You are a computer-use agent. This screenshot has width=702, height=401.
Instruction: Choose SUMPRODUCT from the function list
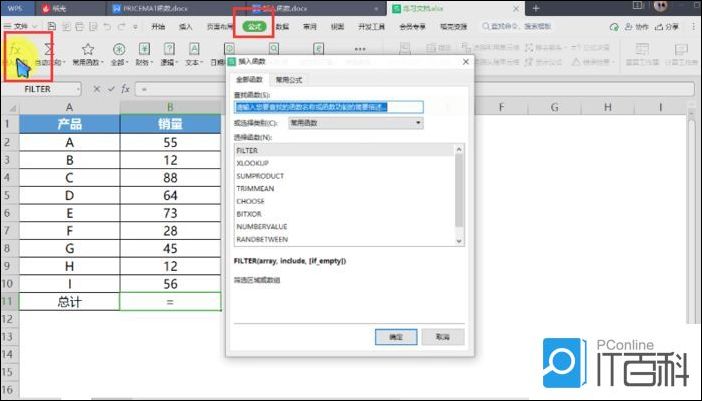click(258, 175)
